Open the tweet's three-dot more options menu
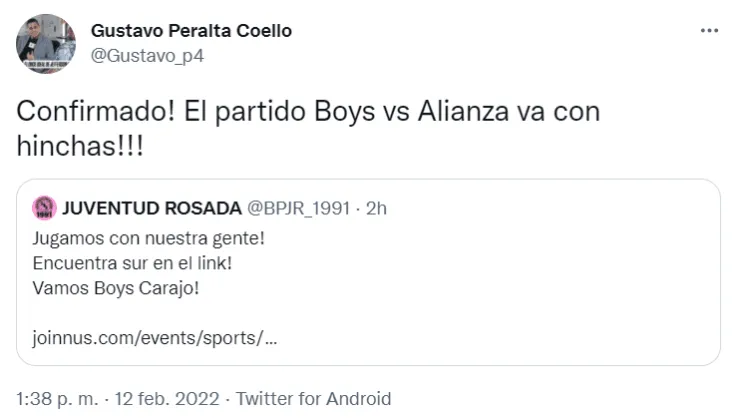 click(710, 32)
